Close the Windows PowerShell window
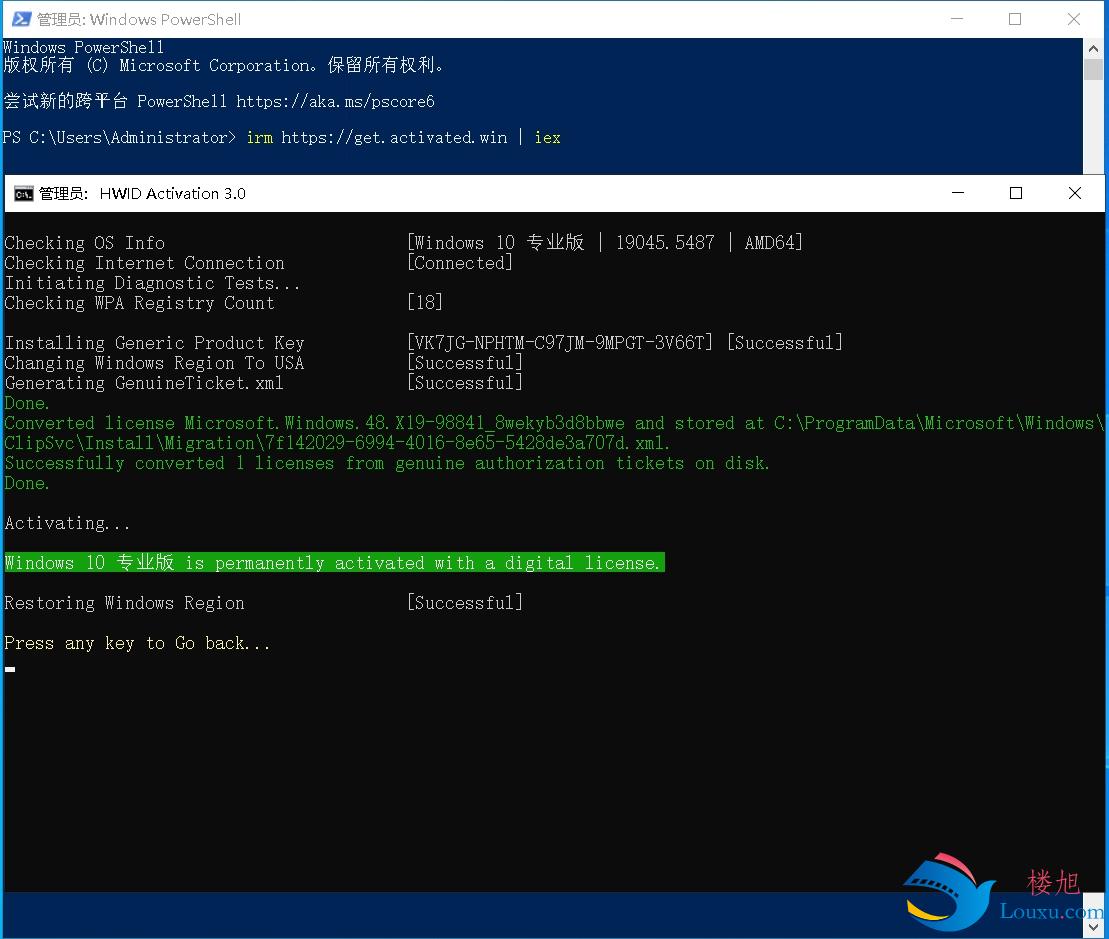 coord(1073,19)
